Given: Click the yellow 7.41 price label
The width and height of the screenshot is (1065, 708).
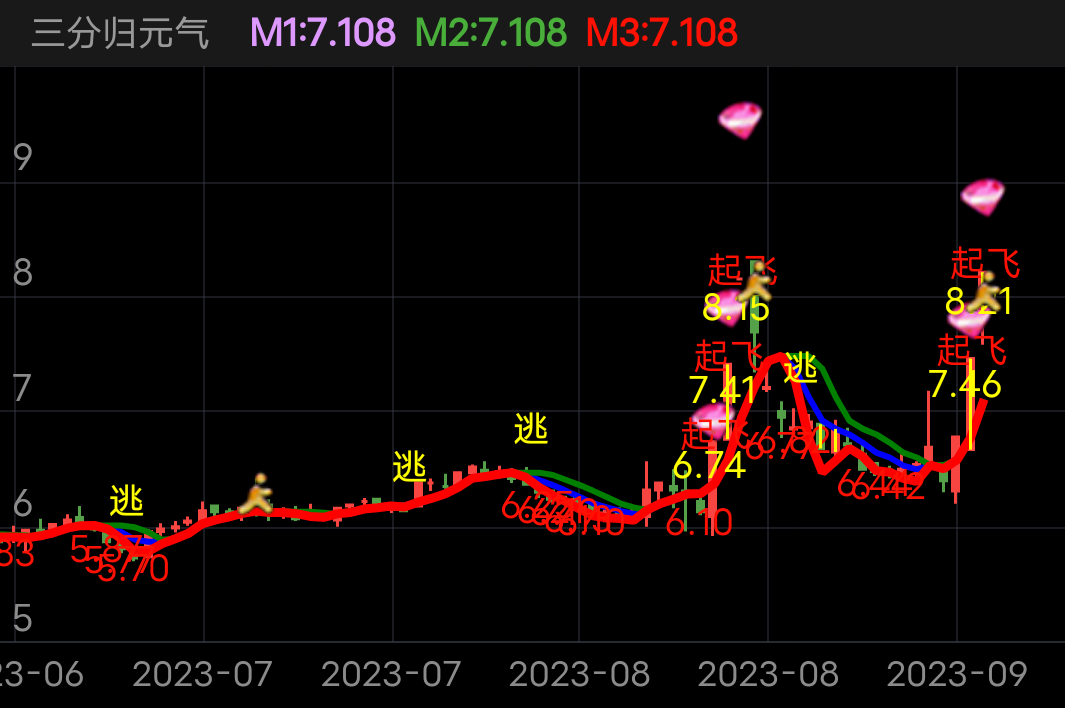Looking at the screenshot, I should (722, 390).
